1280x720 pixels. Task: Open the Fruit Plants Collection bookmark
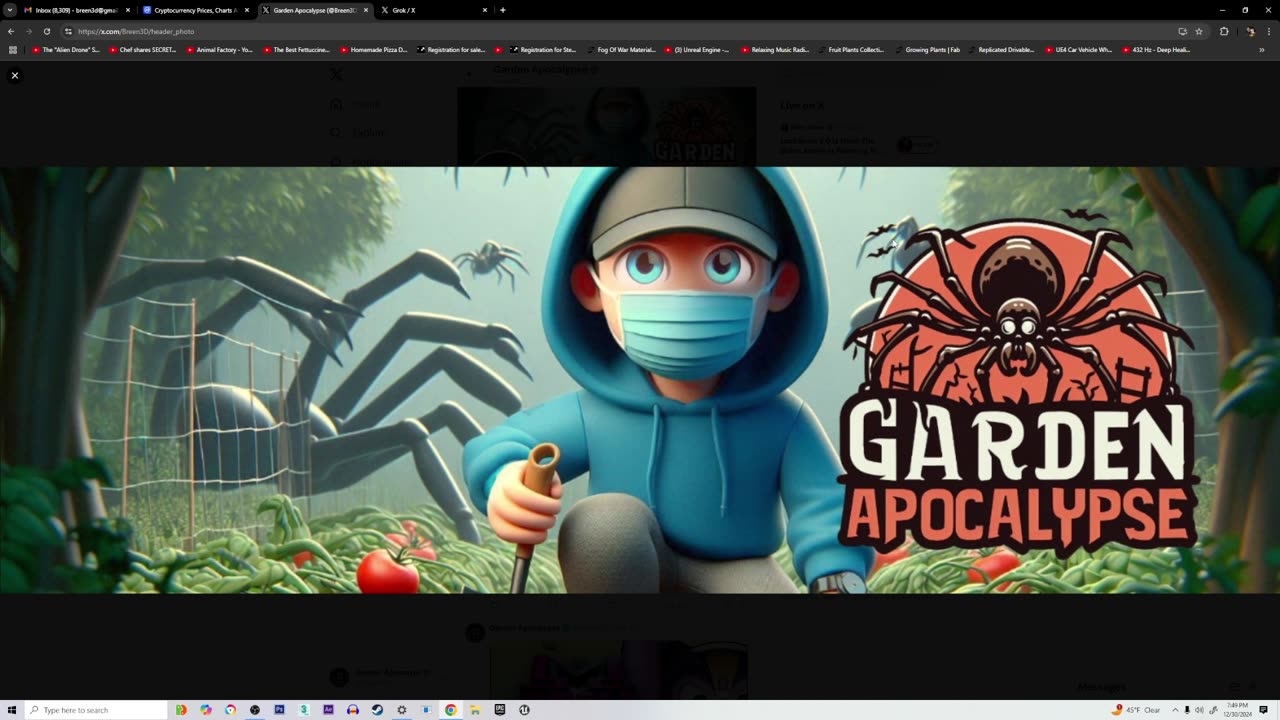coord(851,49)
